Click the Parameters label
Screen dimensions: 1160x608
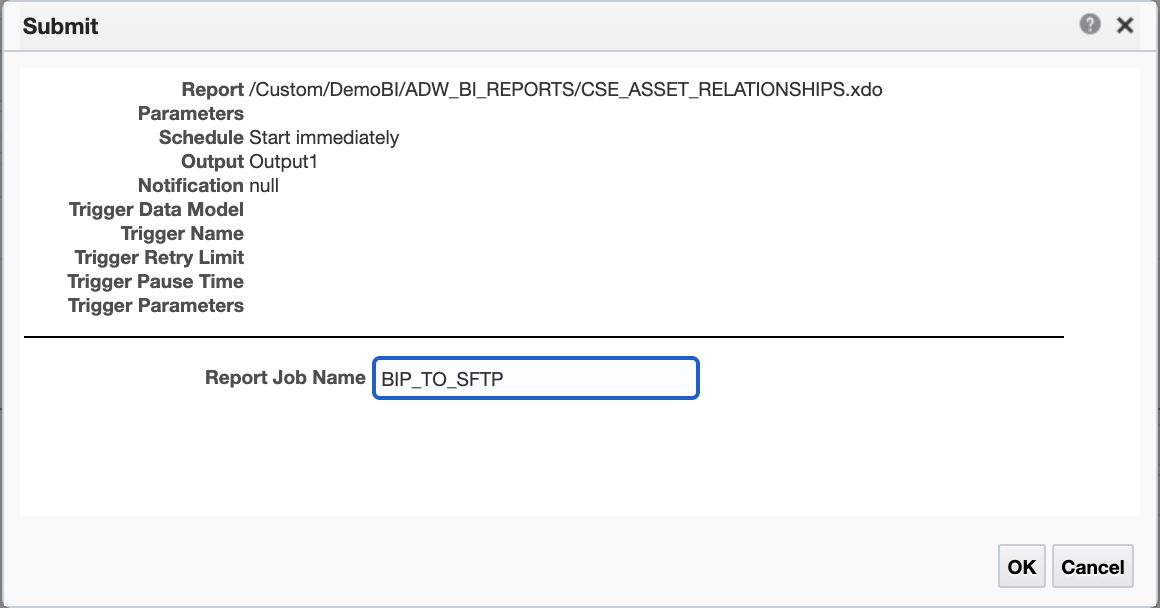click(190, 114)
